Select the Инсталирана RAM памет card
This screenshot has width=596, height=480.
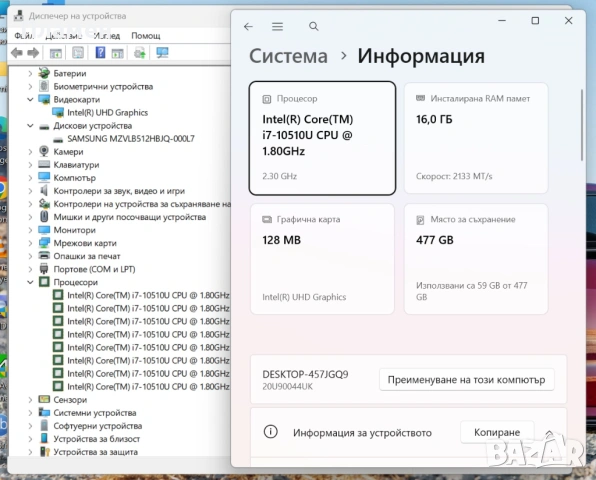pos(476,138)
